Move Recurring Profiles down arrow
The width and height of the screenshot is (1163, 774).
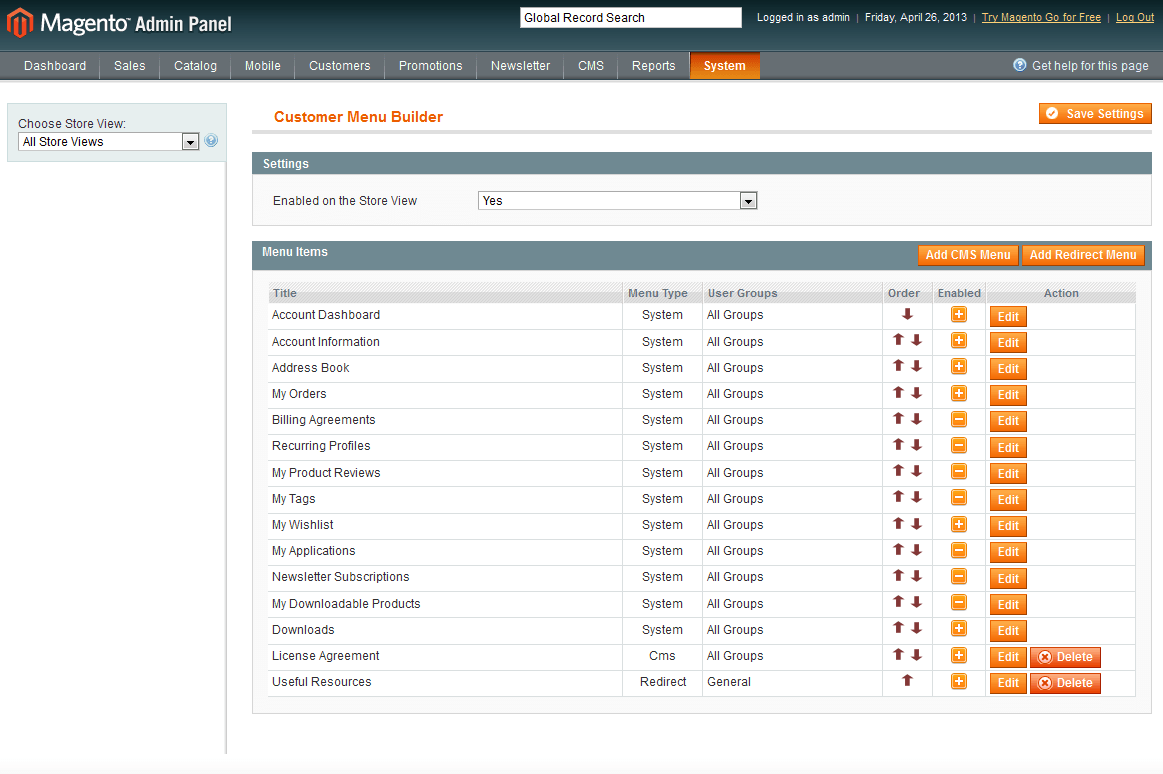(x=917, y=445)
